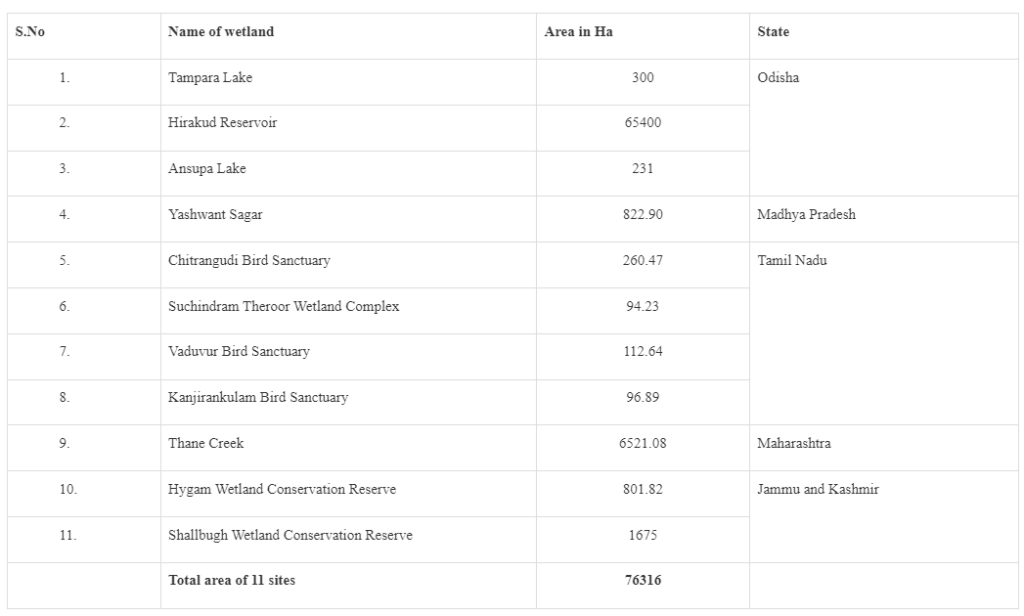The image size is (1024, 616).
Task: Click the Jammu and Kashmir cell
Action: (x=817, y=489)
